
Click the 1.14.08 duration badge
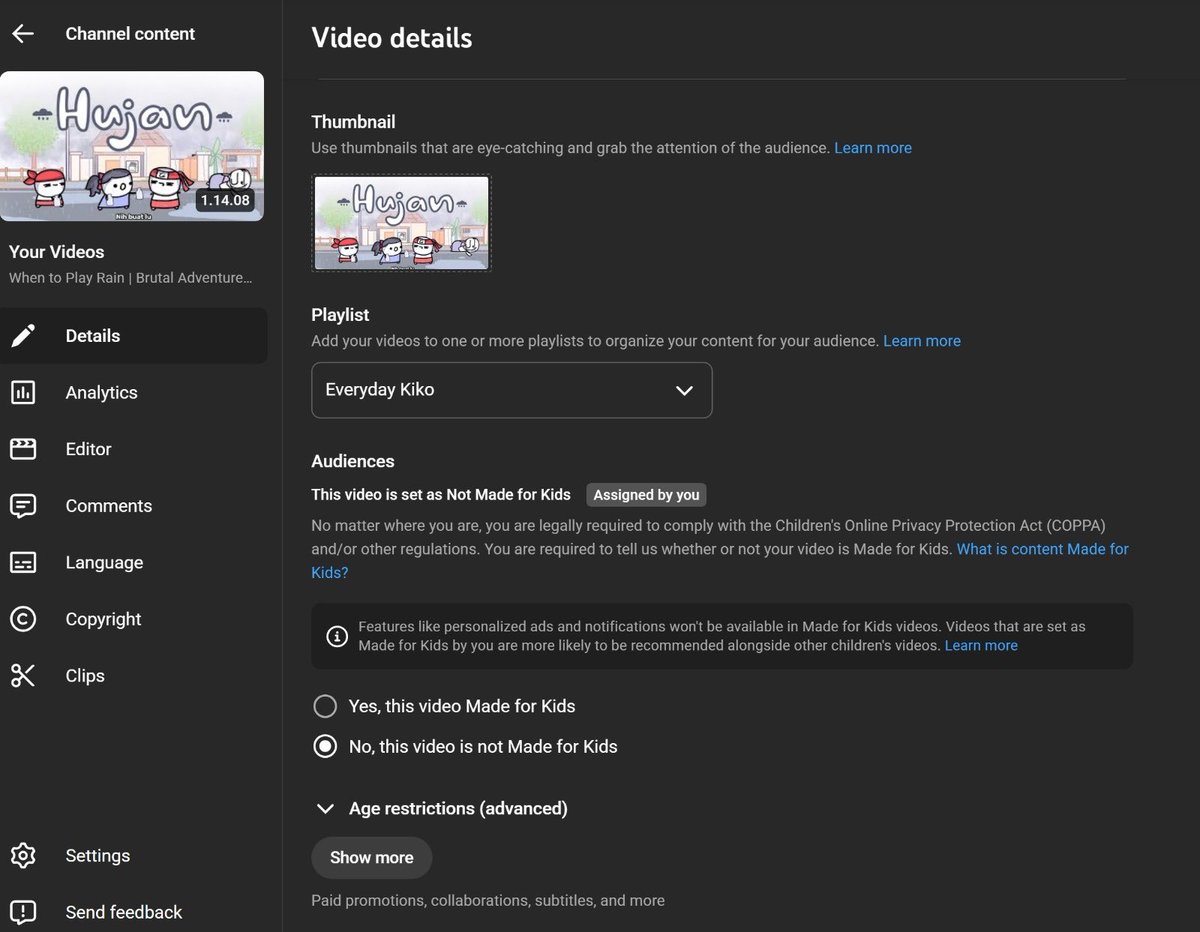click(x=225, y=200)
